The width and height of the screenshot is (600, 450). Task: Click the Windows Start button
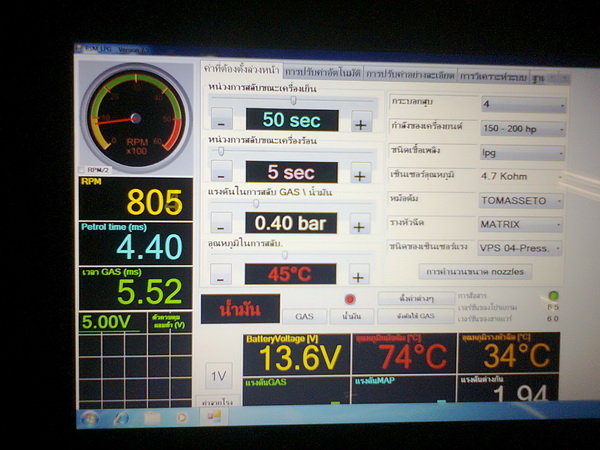tap(89, 417)
